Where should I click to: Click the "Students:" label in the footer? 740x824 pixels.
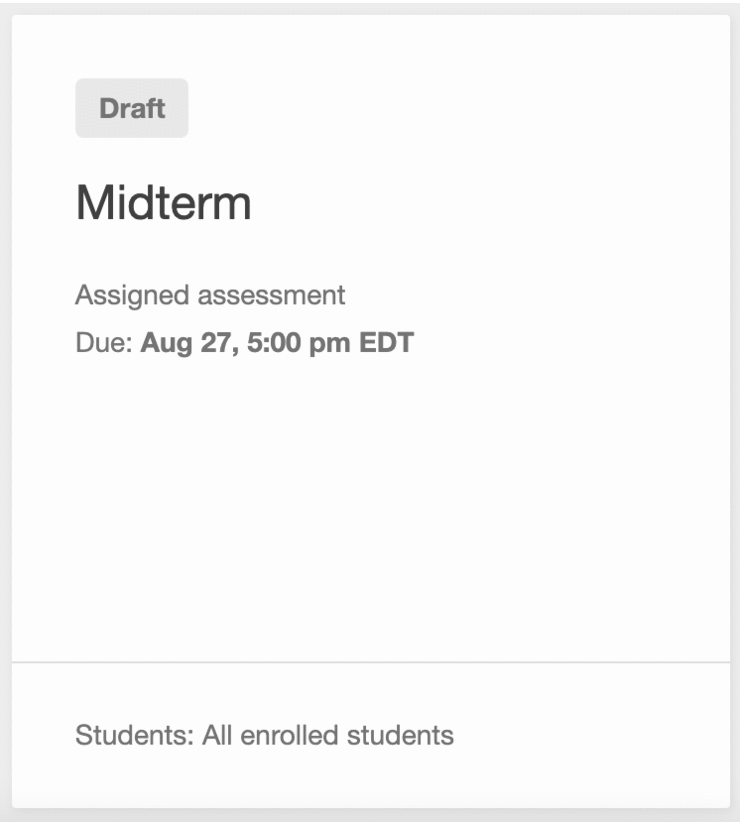135,735
